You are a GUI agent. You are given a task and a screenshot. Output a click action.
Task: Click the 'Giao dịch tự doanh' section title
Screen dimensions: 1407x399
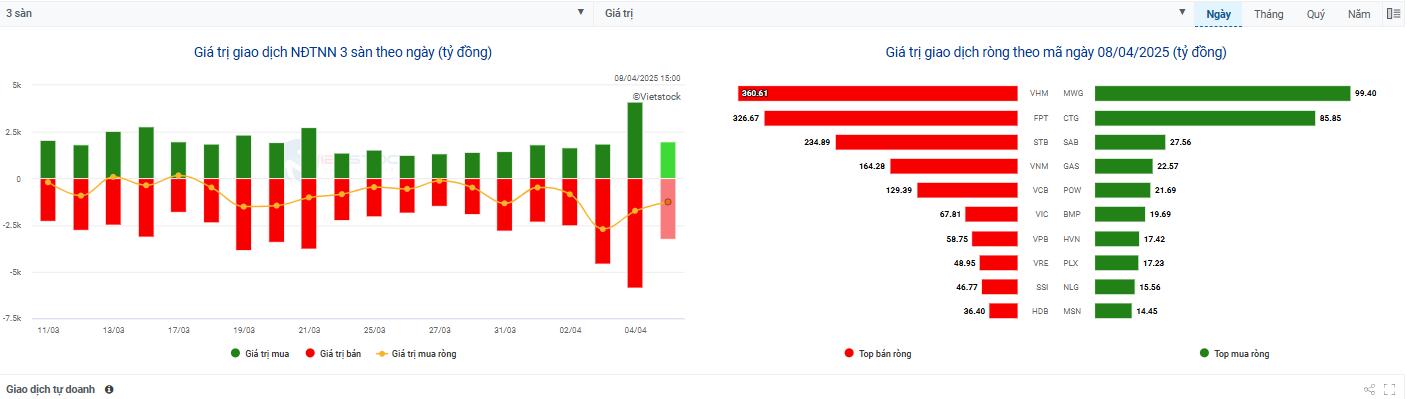coord(51,389)
